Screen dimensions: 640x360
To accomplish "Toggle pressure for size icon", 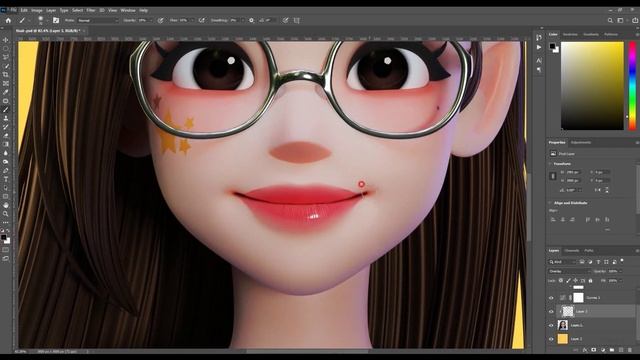I will click(286, 20).
